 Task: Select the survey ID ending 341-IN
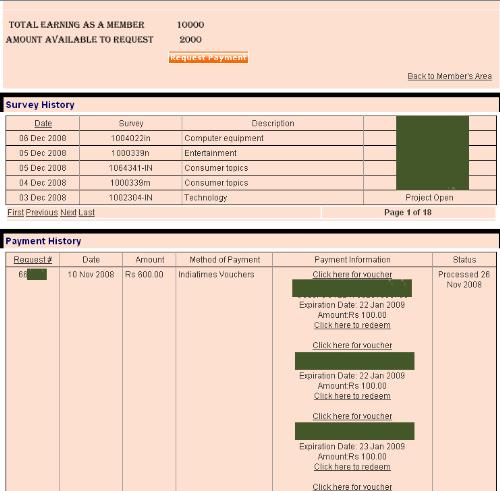point(131,168)
